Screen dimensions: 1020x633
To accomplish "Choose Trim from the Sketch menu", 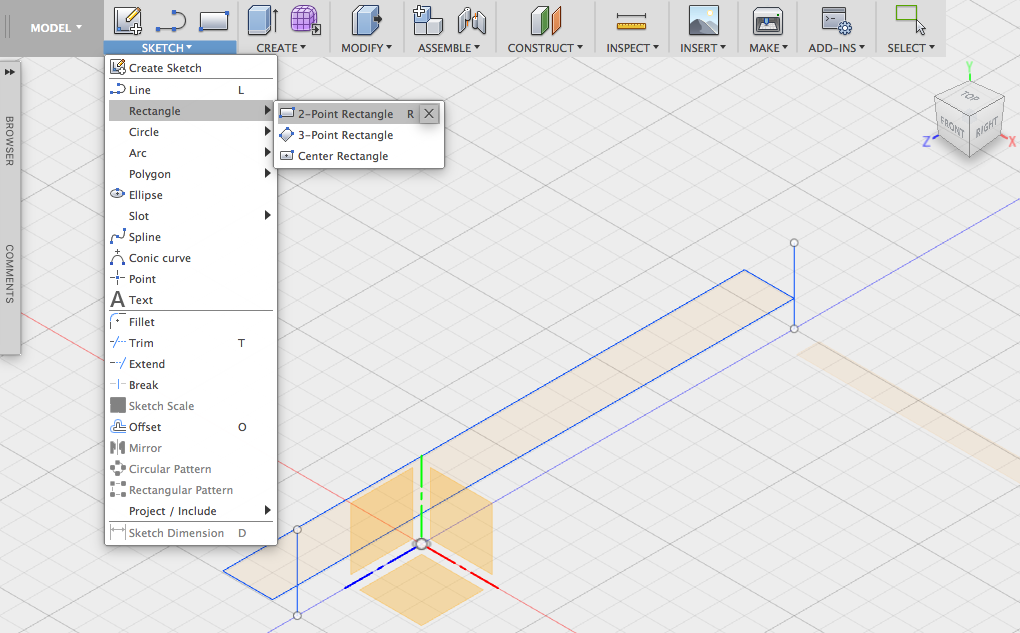I will [191, 343].
